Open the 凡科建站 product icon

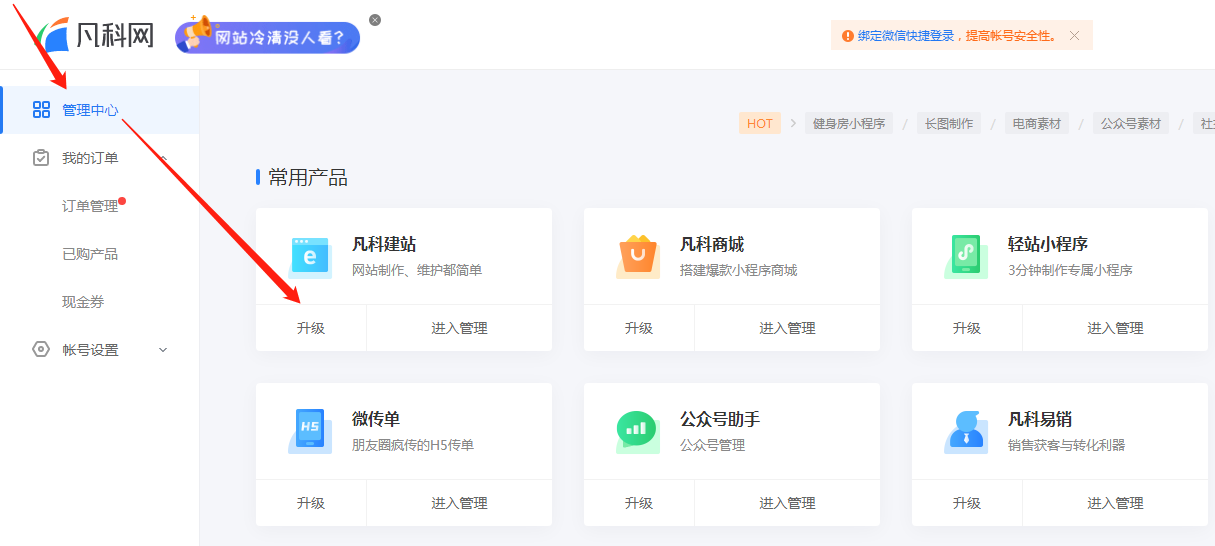point(309,257)
